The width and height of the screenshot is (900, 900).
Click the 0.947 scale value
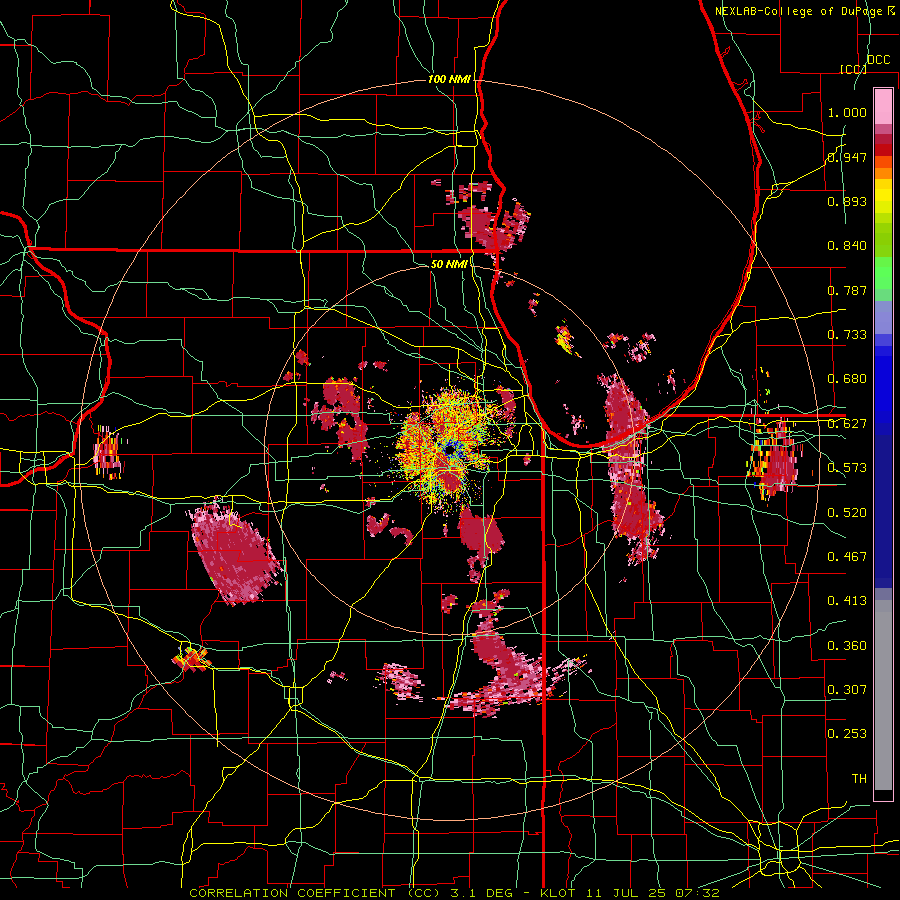pyautogui.click(x=847, y=157)
